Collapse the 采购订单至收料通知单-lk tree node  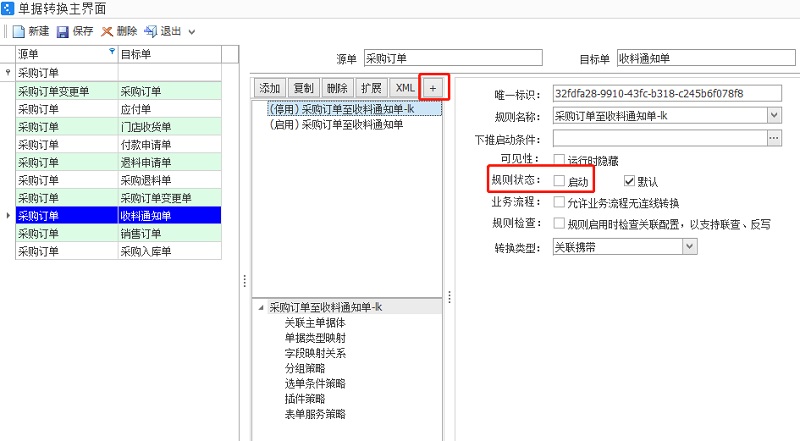pyautogui.click(x=261, y=308)
